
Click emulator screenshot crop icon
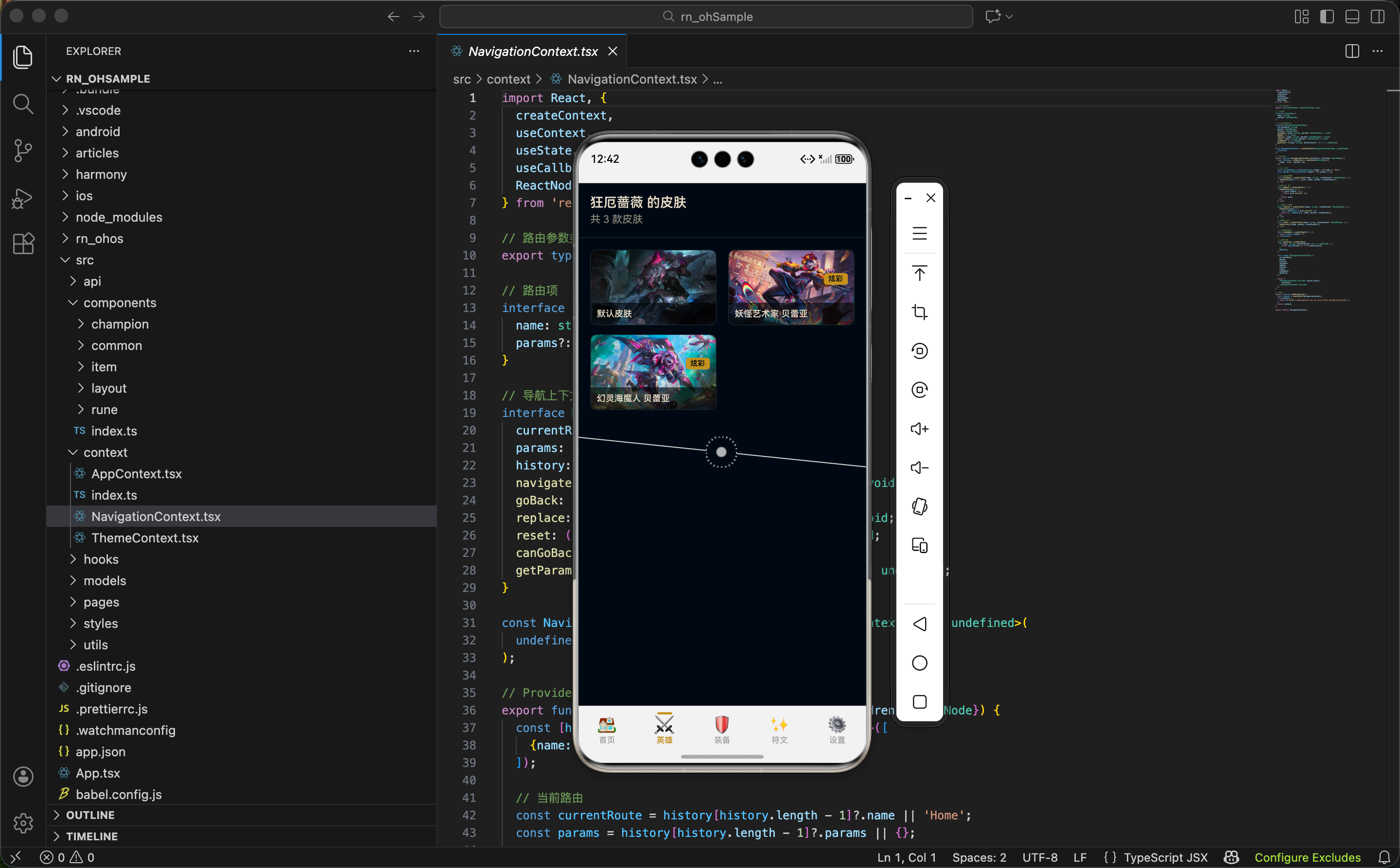pyautogui.click(x=919, y=312)
